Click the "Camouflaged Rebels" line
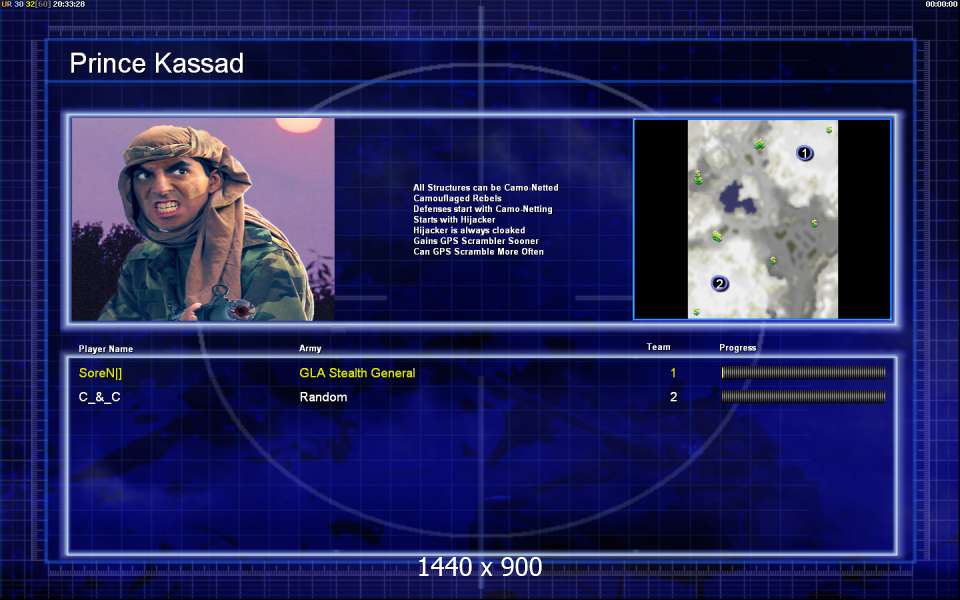The height and width of the screenshot is (600, 960). 457,198
